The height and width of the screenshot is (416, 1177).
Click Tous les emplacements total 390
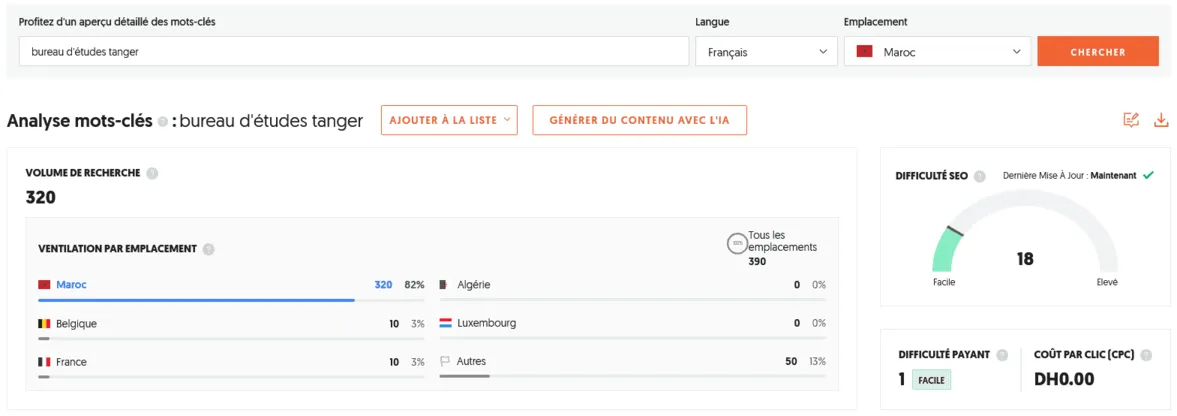point(757,261)
